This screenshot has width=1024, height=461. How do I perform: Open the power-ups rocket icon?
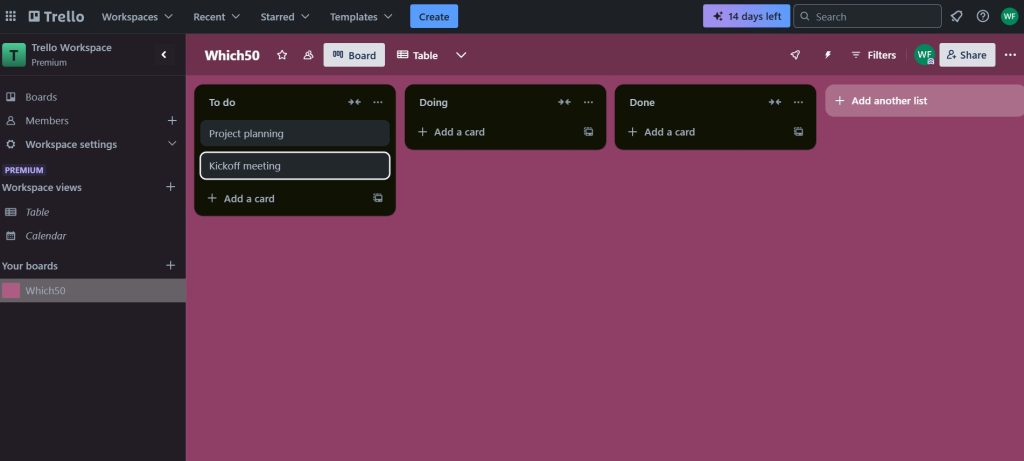795,56
